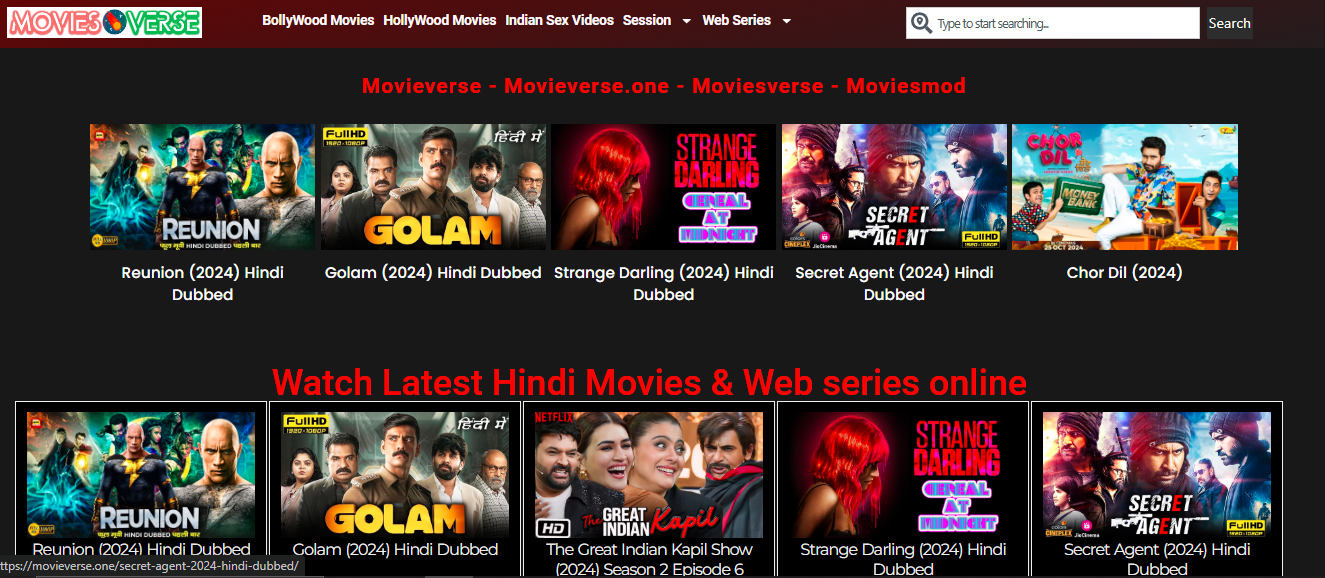Viewport: 1325px width, 578px height.
Task: Click Golam poster in latest movies grid
Action: click(x=395, y=475)
